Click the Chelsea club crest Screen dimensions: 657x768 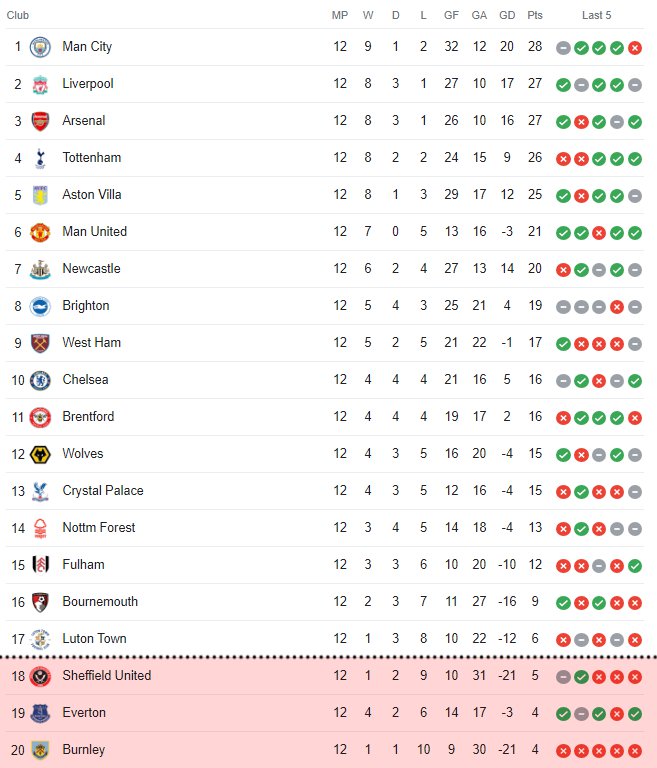click(40, 380)
